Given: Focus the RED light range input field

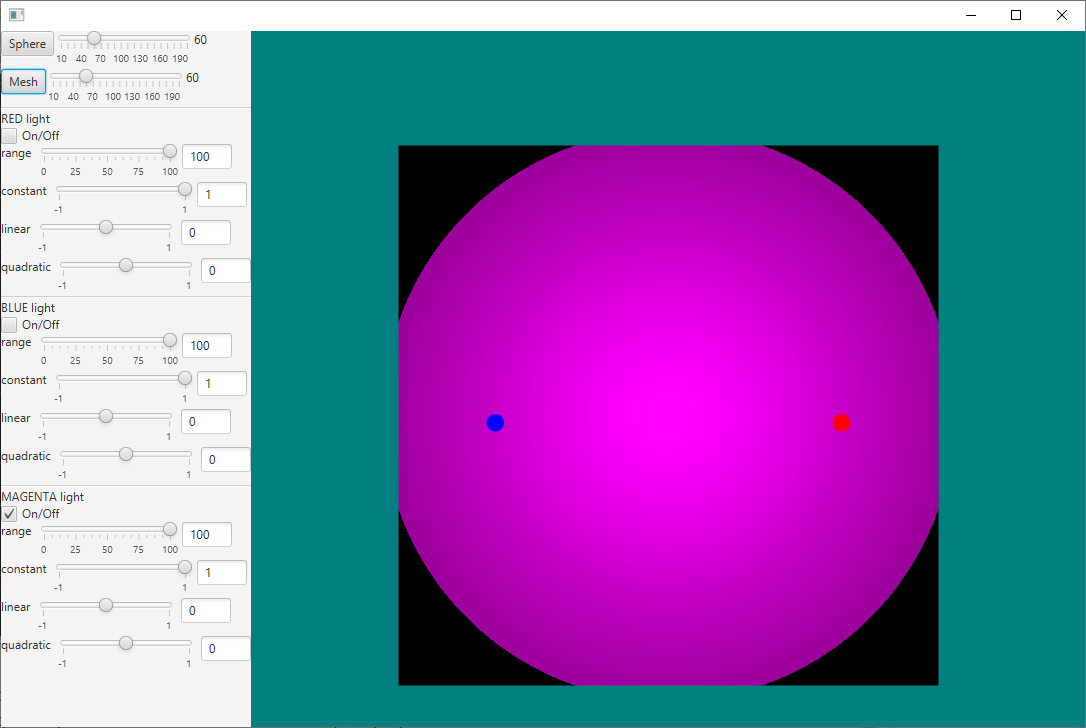Looking at the screenshot, I should click(206, 157).
